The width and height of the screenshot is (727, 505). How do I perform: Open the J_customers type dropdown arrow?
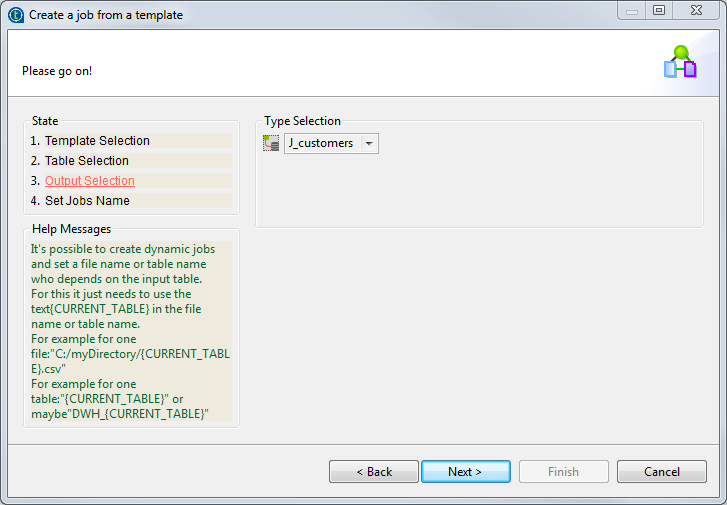click(369, 144)
